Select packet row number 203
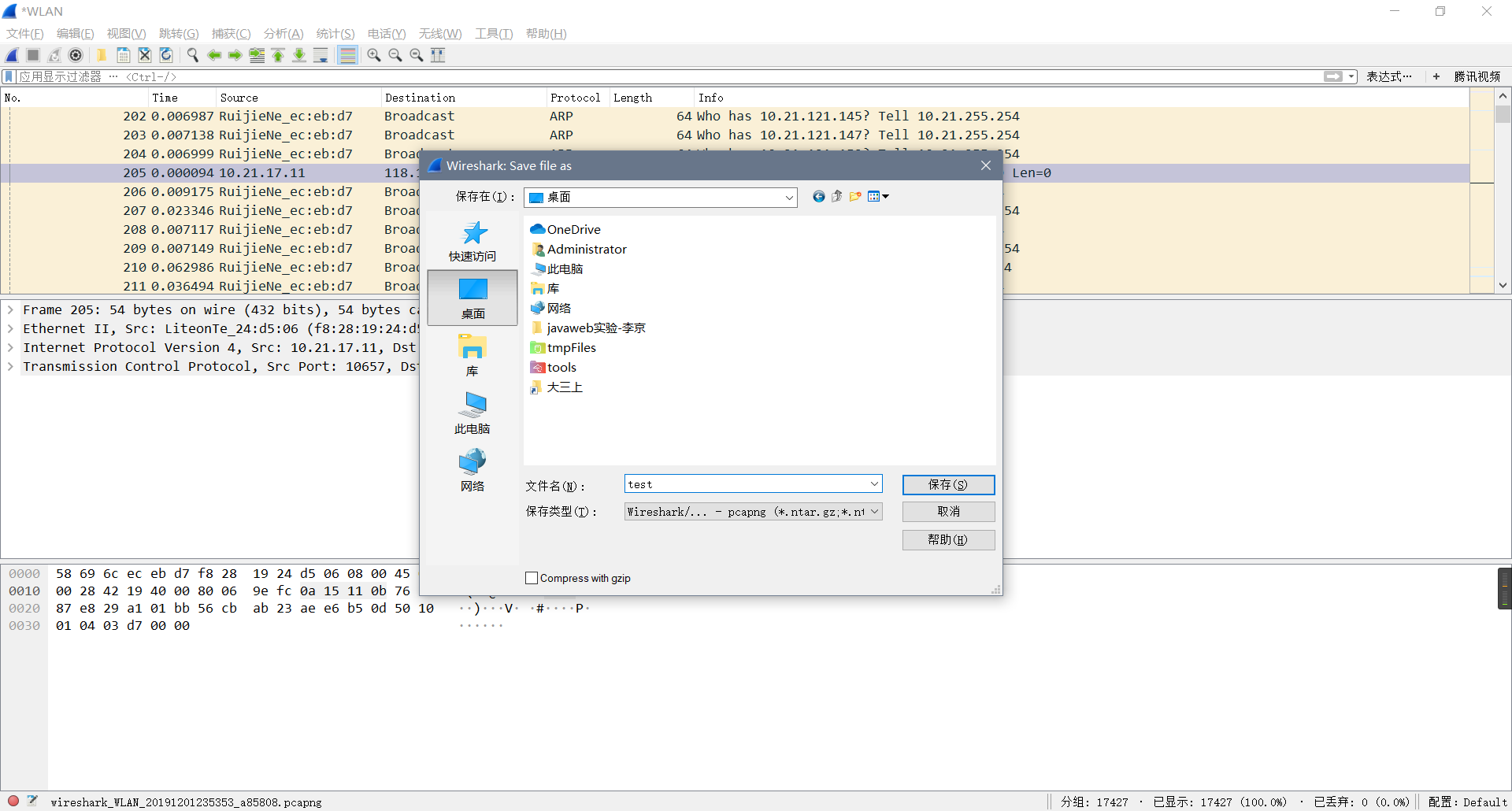This screenshot has width=1512, height=811. 735,135
